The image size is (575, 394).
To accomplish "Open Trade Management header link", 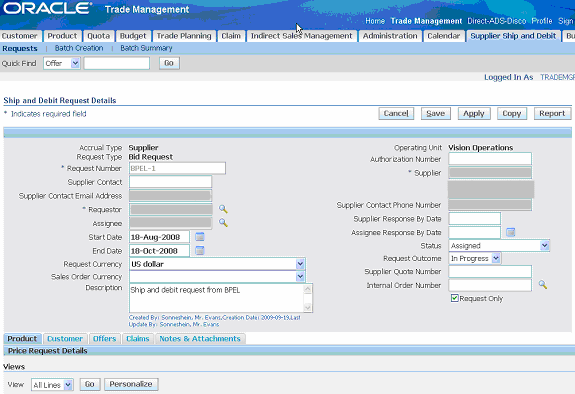I will 426,21.
